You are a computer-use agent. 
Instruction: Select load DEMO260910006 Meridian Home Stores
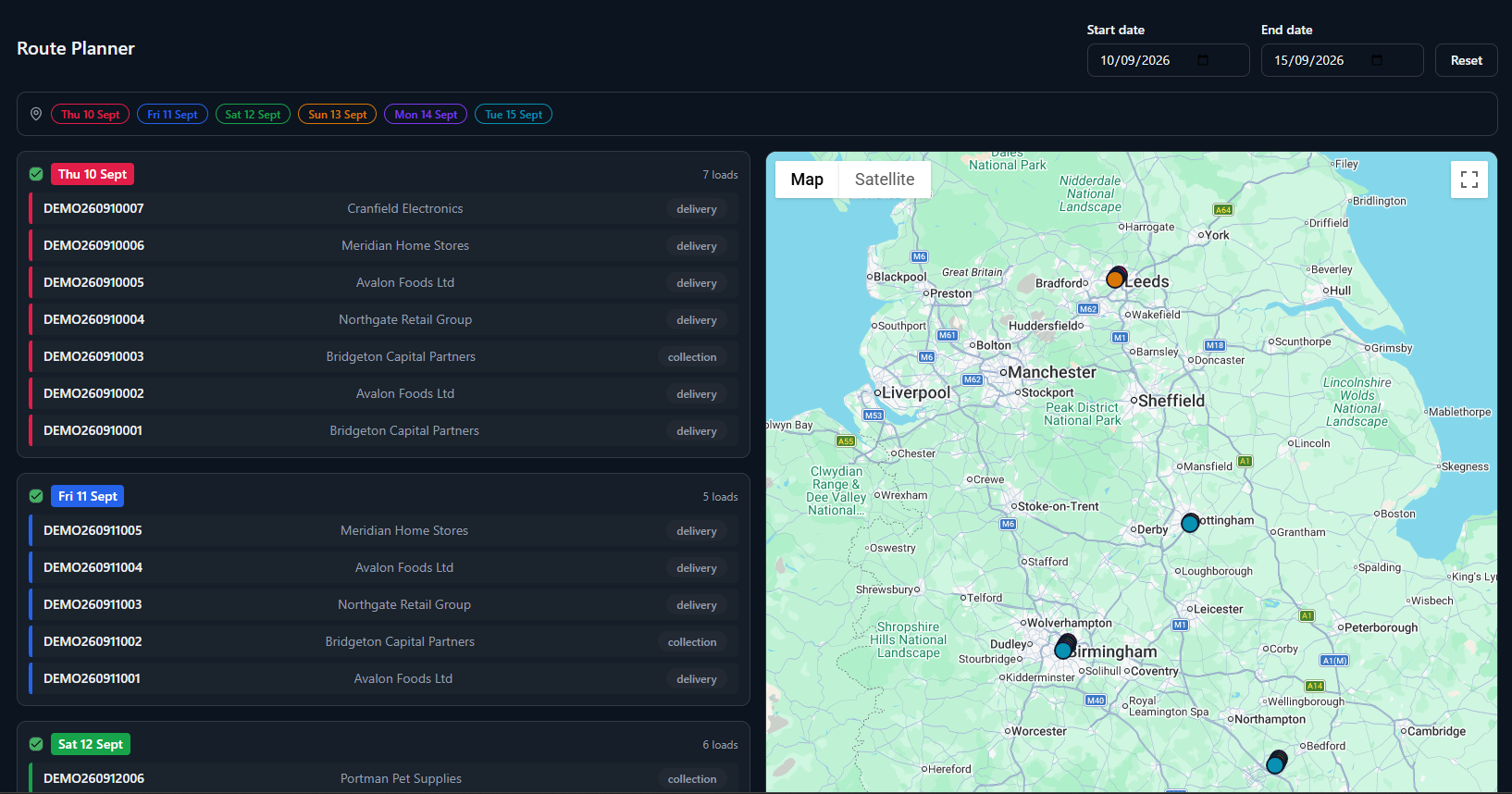[384, 245]
